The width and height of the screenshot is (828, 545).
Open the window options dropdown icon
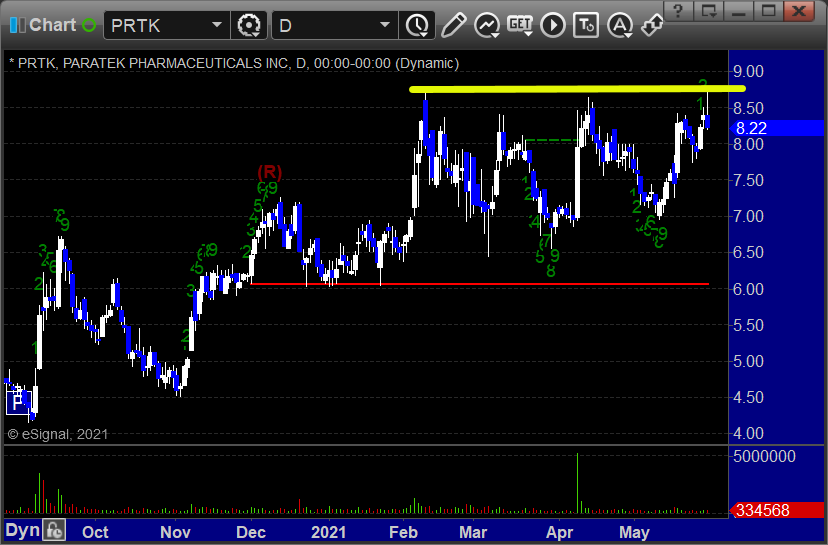(x=708, y=11)
